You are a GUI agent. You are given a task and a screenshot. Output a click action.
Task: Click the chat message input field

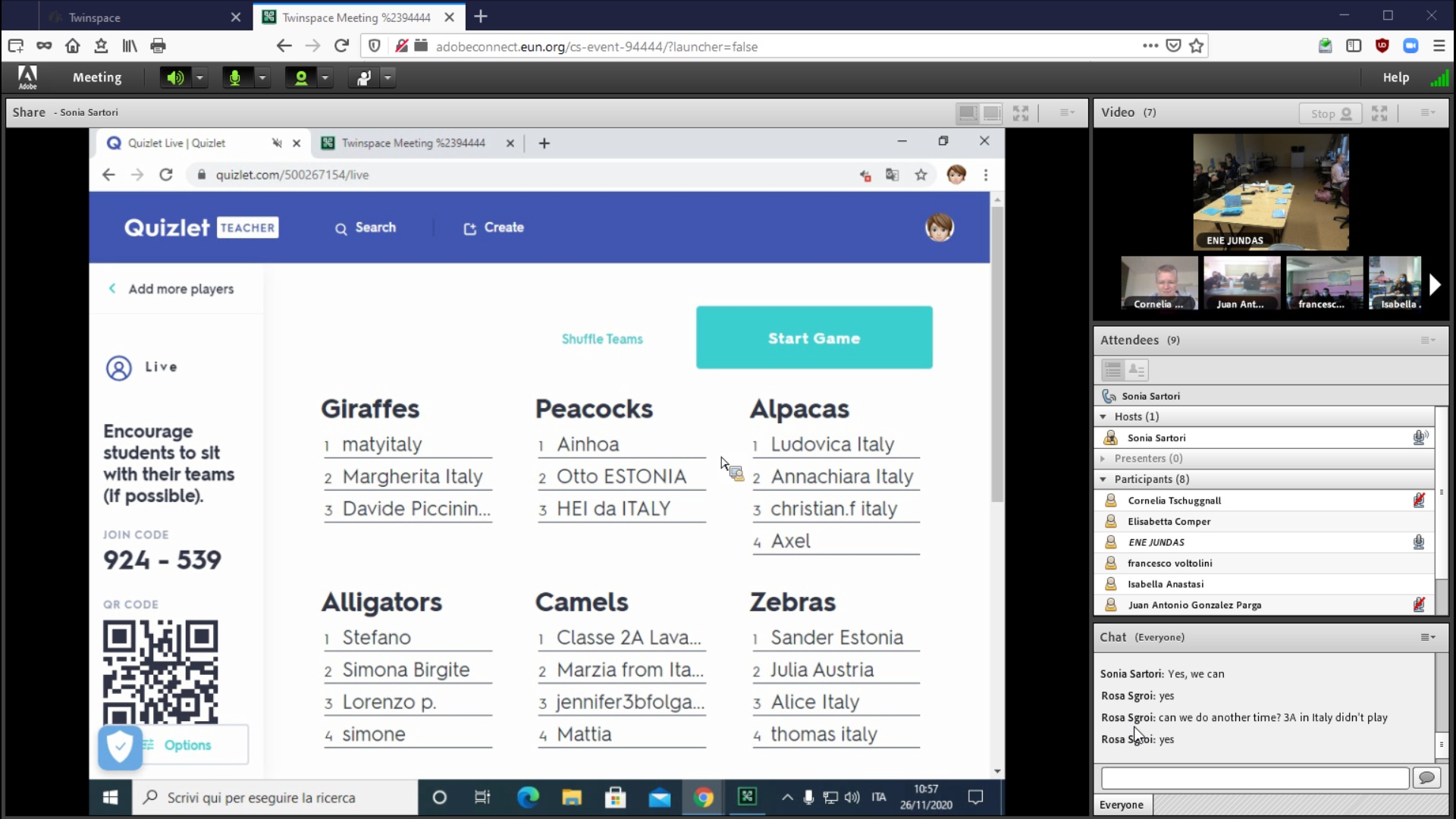click(x=1254, y=777)
